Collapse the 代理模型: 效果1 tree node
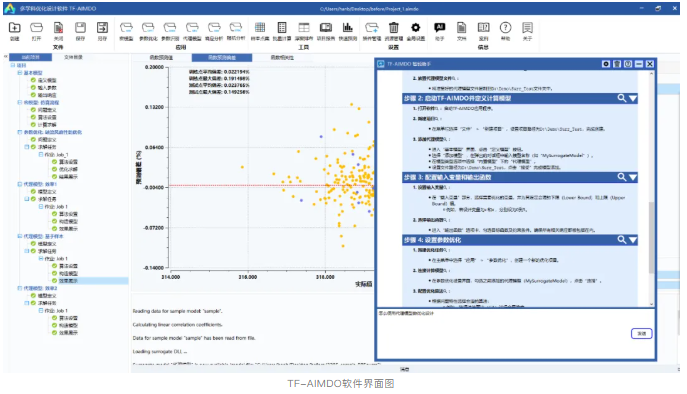687x394 pixels. (x=20, y=184)
